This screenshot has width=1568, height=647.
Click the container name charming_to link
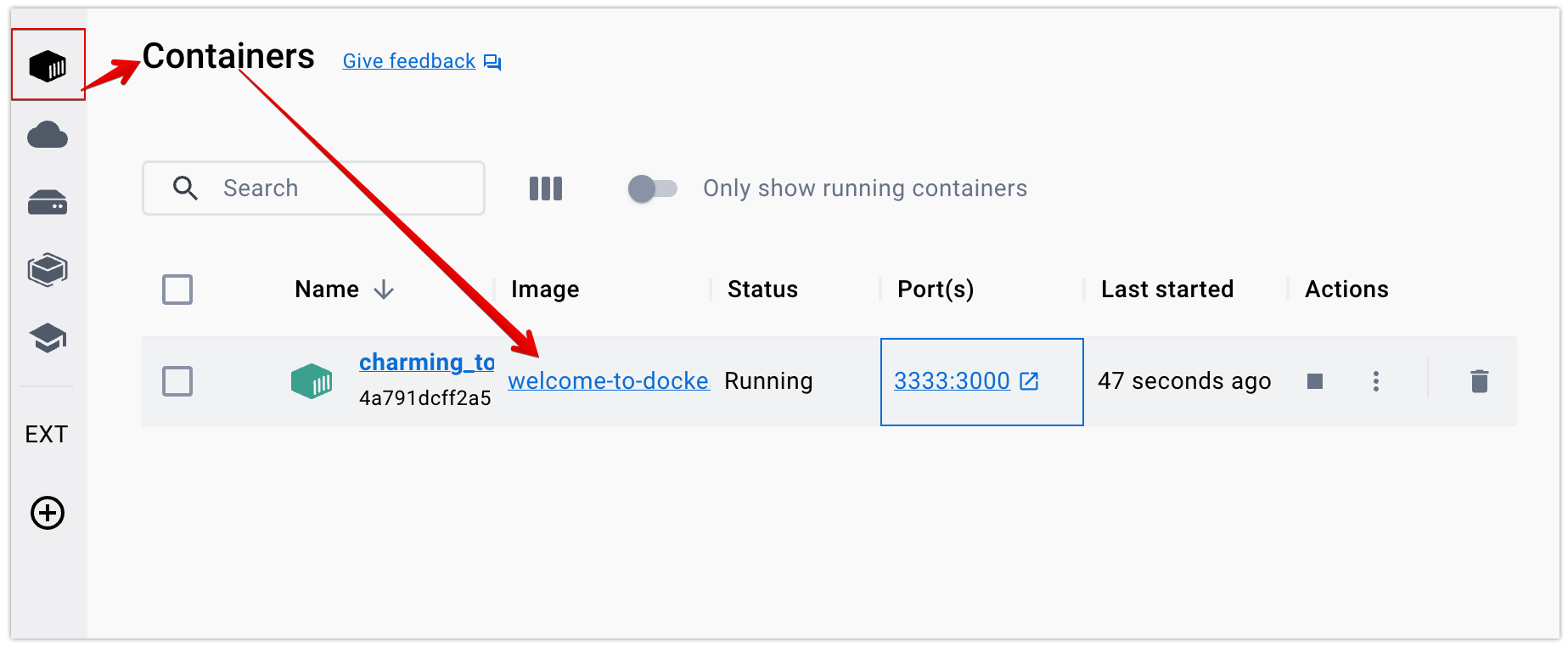click(x=426, y=363)
